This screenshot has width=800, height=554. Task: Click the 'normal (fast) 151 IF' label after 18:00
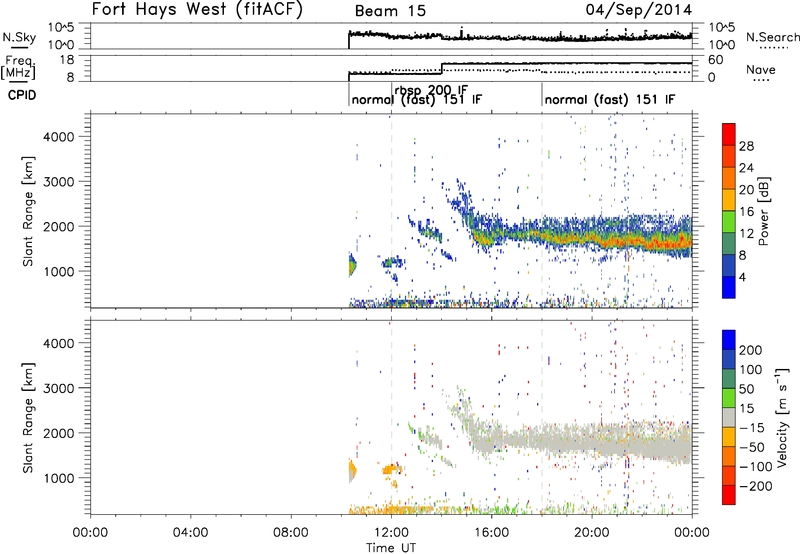coord(610,99)
